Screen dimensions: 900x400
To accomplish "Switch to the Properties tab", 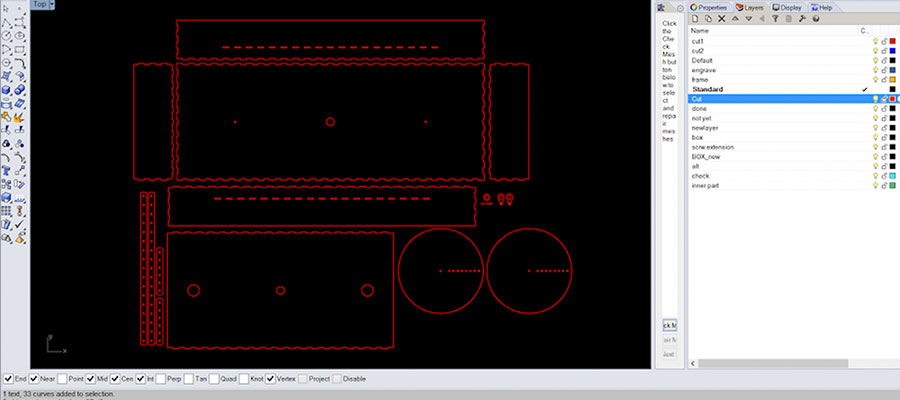I will point(709,7).
